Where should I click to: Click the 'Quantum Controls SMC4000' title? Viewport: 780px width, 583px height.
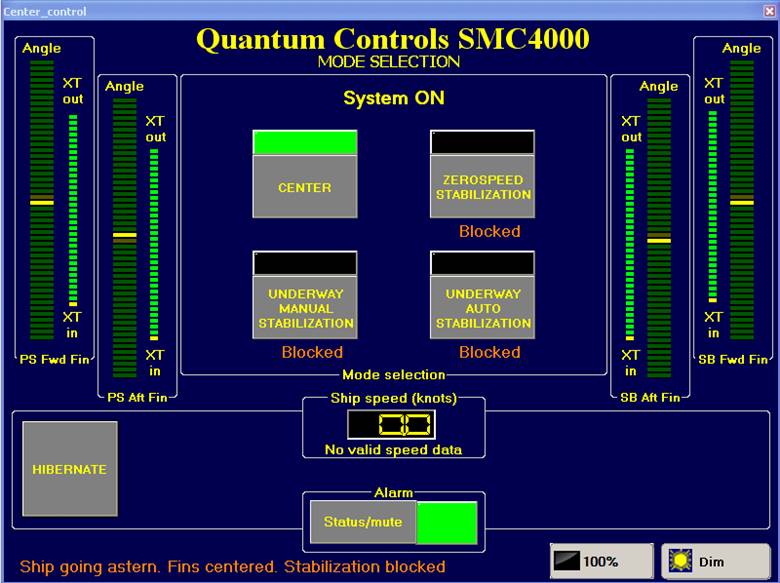click(393, 39)
